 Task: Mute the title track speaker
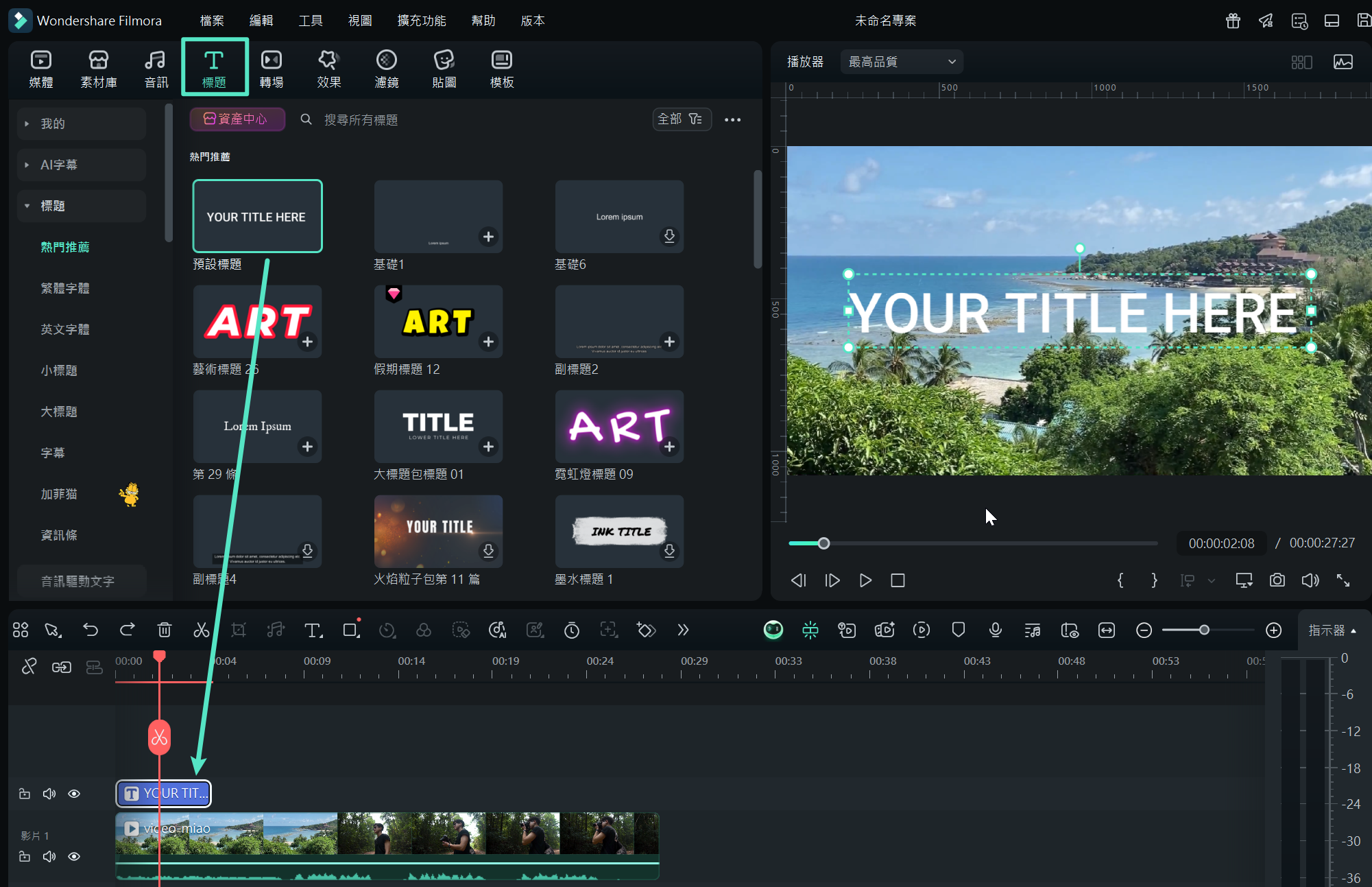pyautogui.click(x=49, y=794)
